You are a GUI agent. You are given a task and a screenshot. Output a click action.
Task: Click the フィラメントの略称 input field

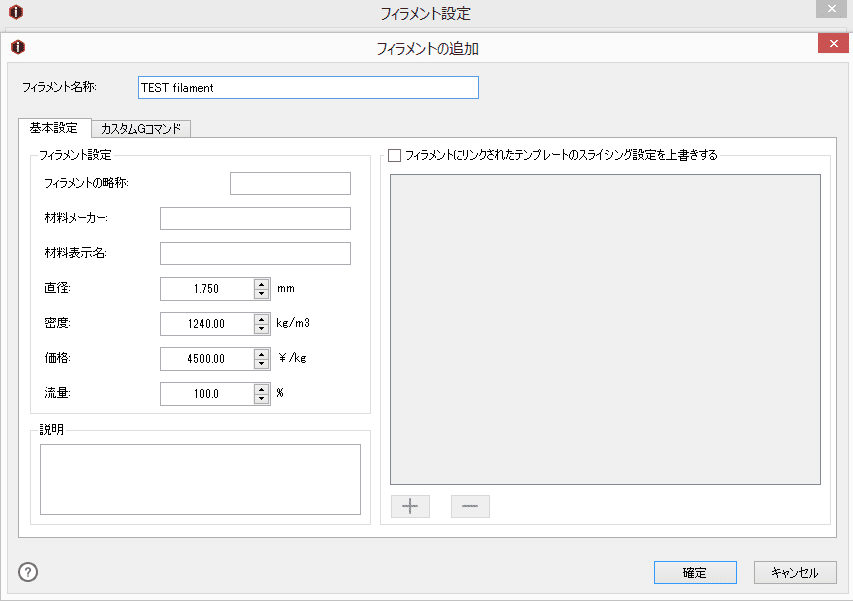pos(290,183)
